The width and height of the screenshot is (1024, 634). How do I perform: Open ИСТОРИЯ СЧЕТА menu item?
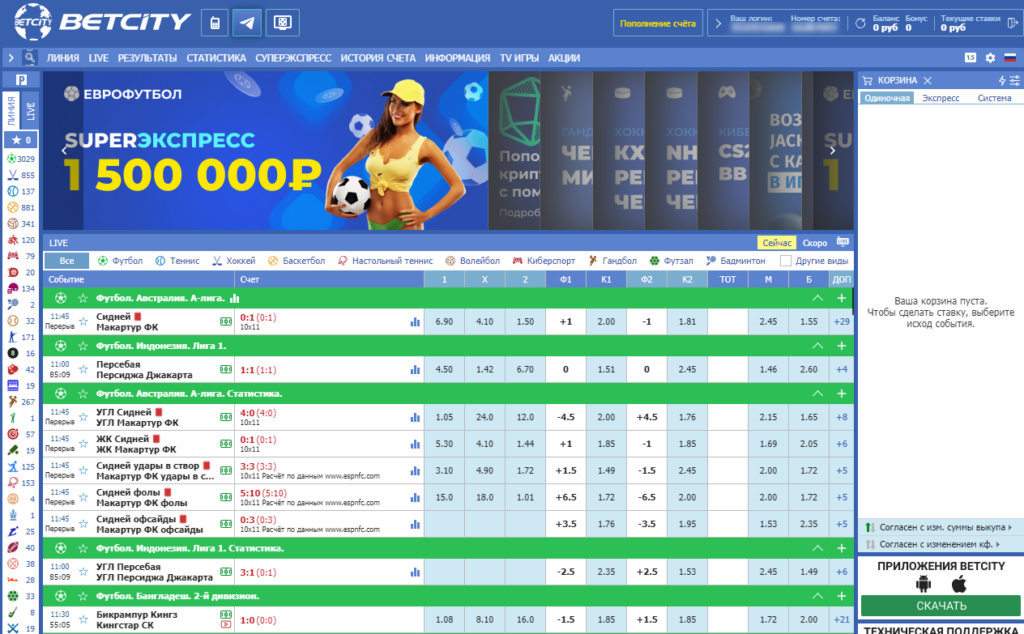click(x=378, y=58)
